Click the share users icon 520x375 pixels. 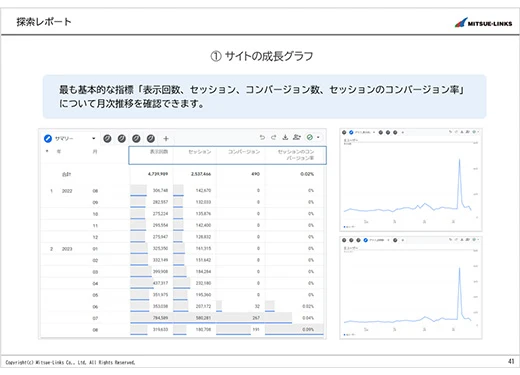pyautogui.click(x=297, y=137)
